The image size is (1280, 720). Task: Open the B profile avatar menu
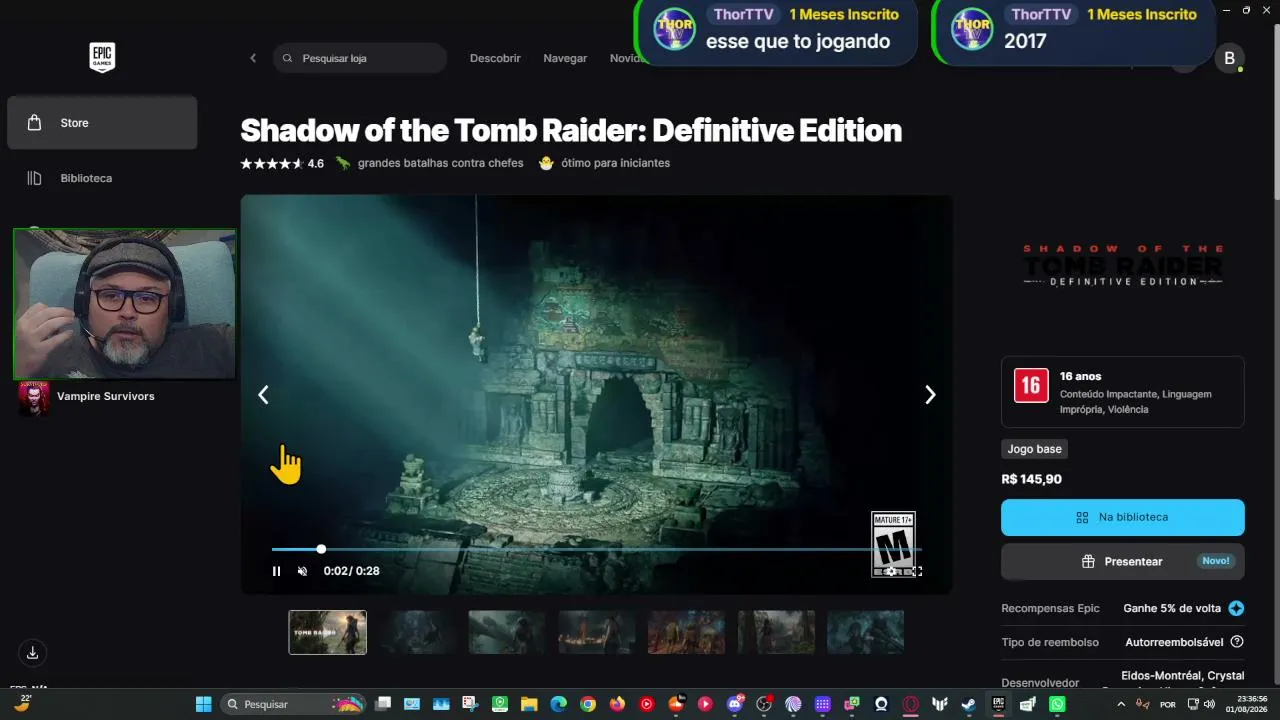[1229, 58]
